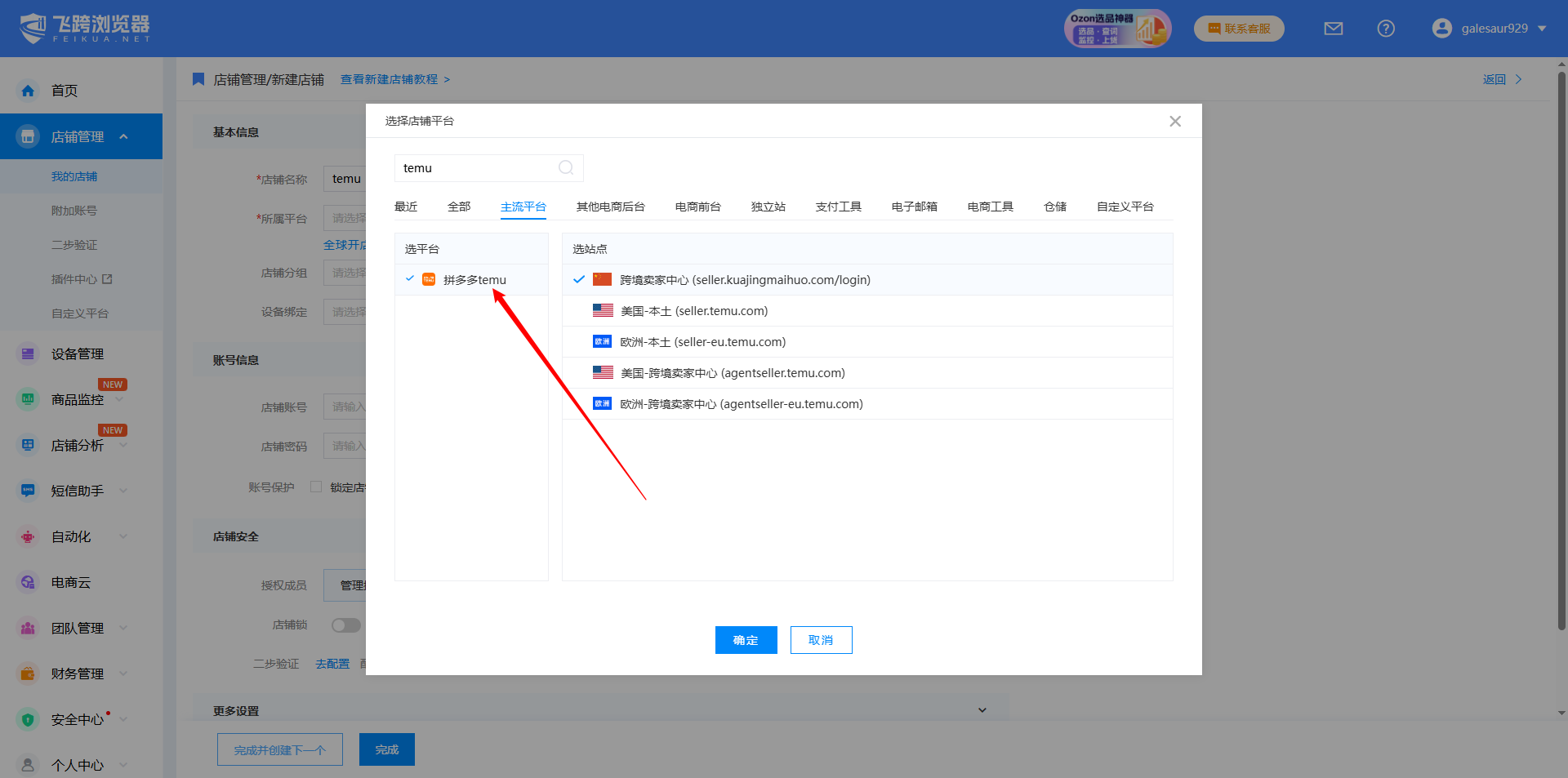This screenshot has height=778, width=1568.
Task: Click the search magnifier icon in dialog
Action: point(565,167)
